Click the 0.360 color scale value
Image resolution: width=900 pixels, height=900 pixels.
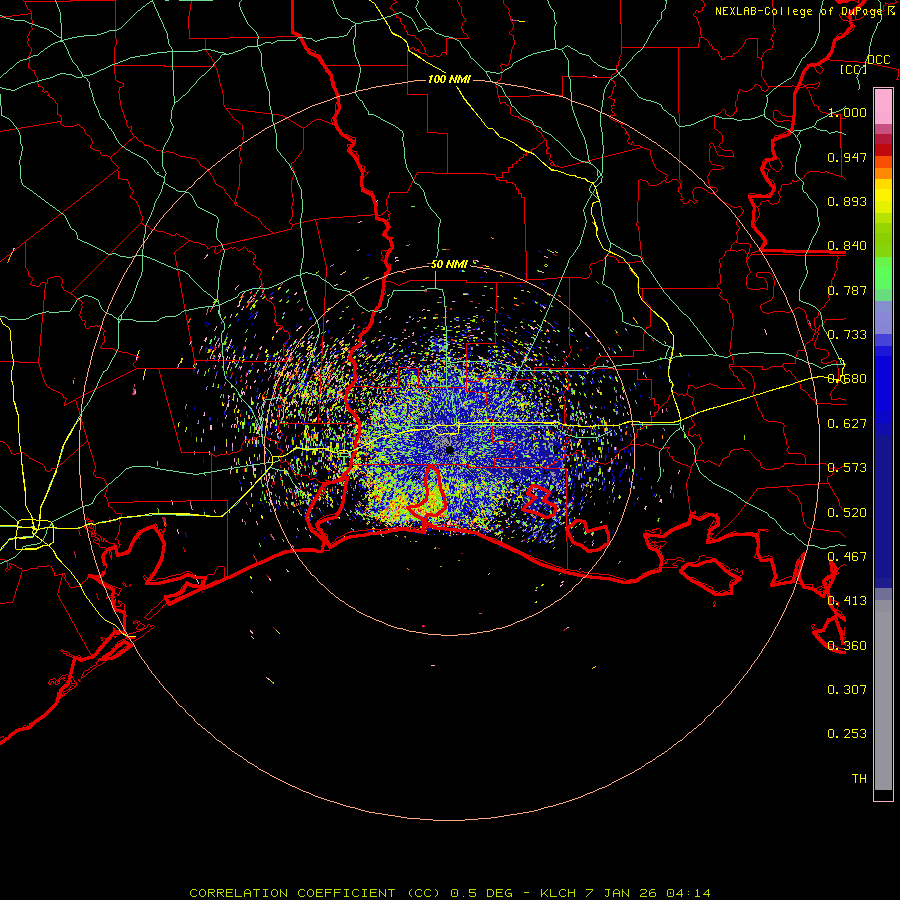pyautogui.click(x=847, y=646)
